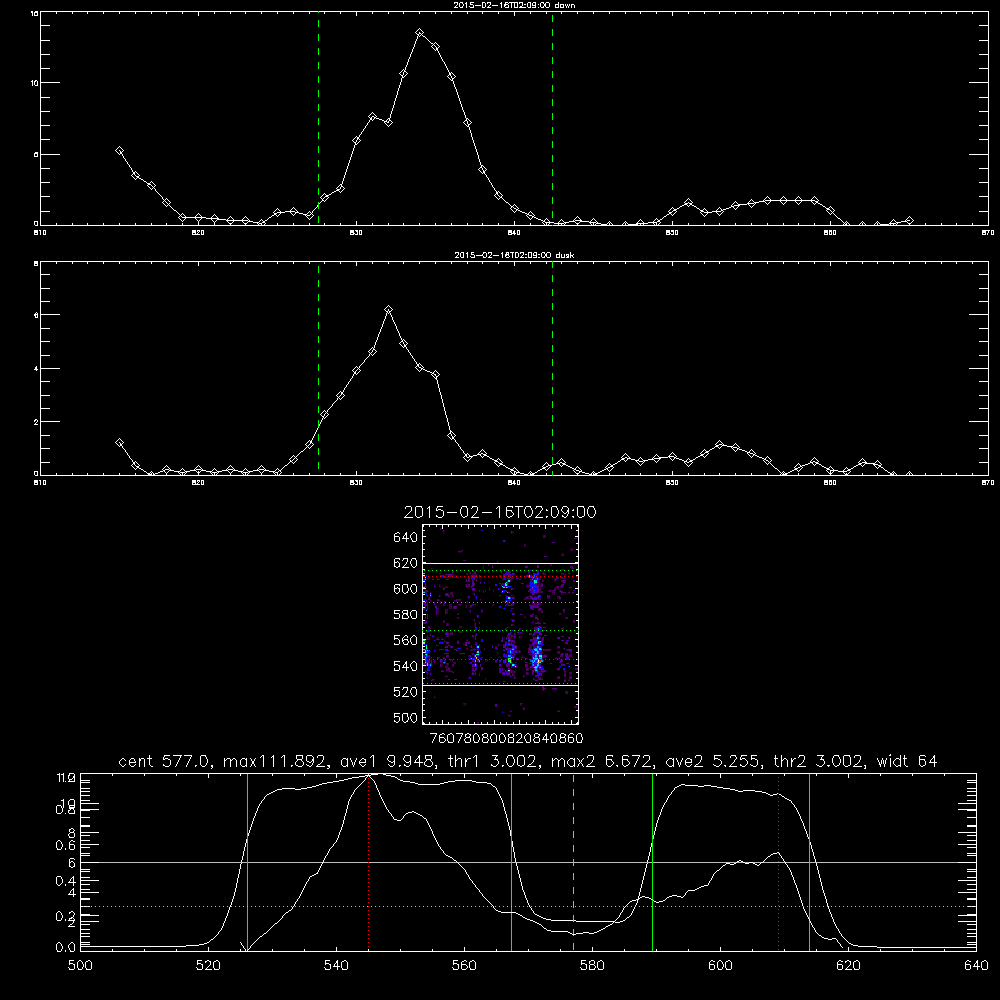The width and height of the screenshot is (1000, 1000).
Task: Click the brightest emission blob near 540 in the spectrogram
Action: tap(537, 654)
